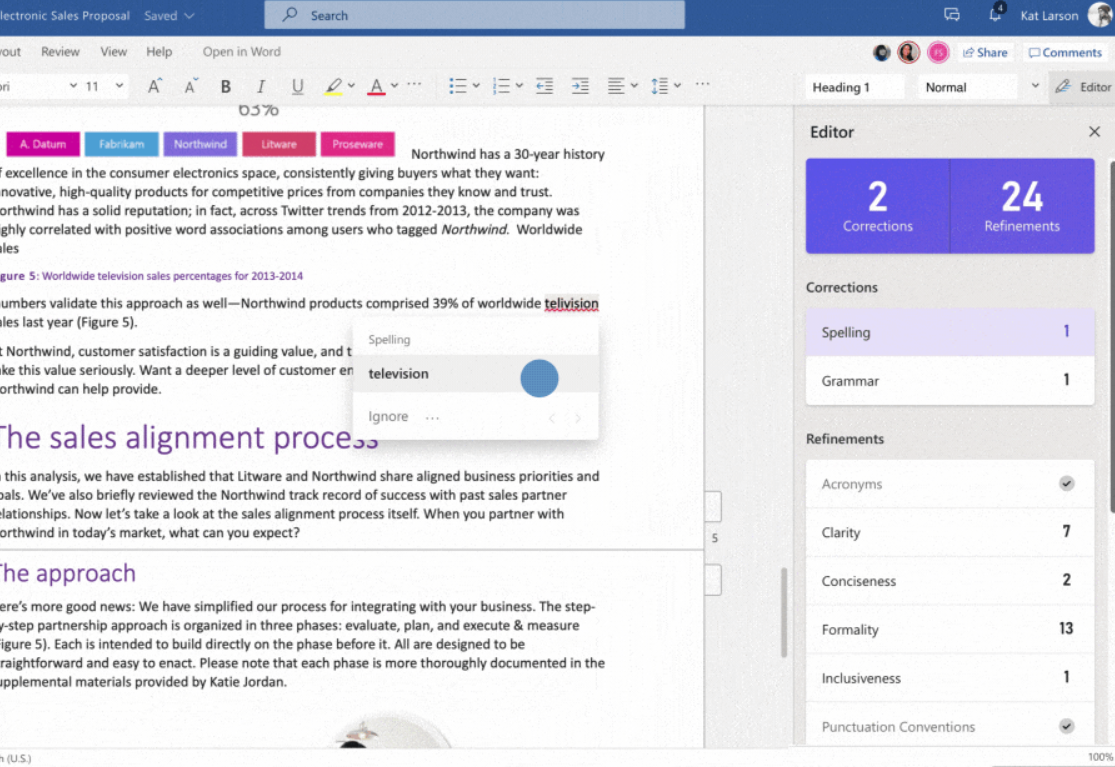
Task: Toggle the Editor pane button
Action: tap(1083, 87)
